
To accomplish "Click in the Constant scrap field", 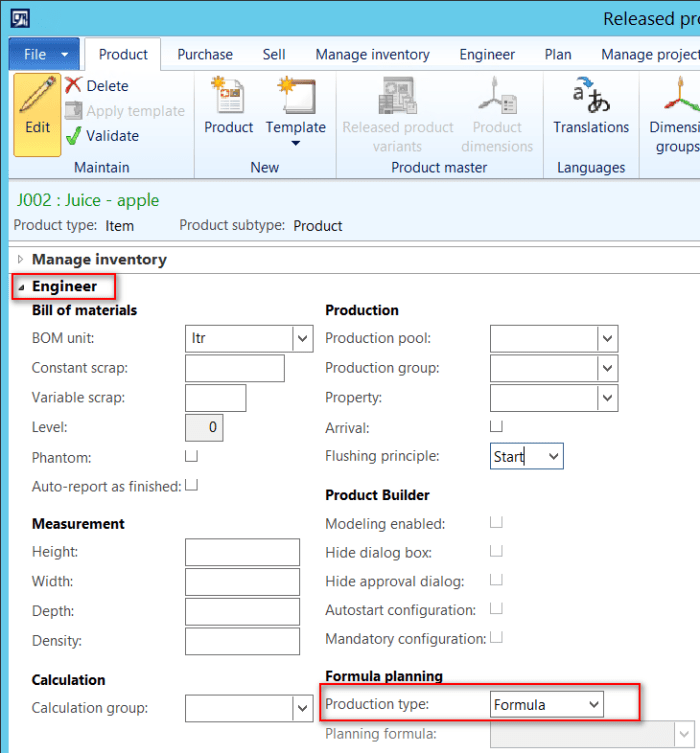I will coord(235,368).
